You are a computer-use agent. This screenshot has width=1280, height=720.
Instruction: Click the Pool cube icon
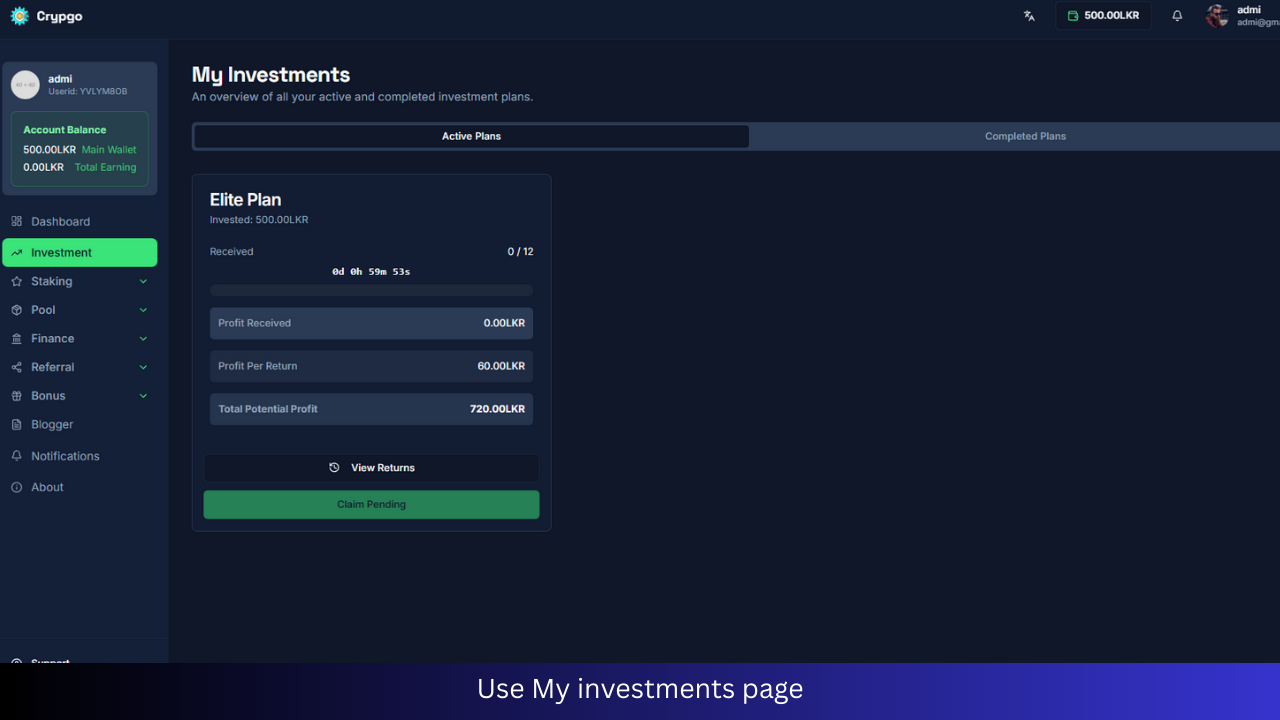[x=15, y=310]
